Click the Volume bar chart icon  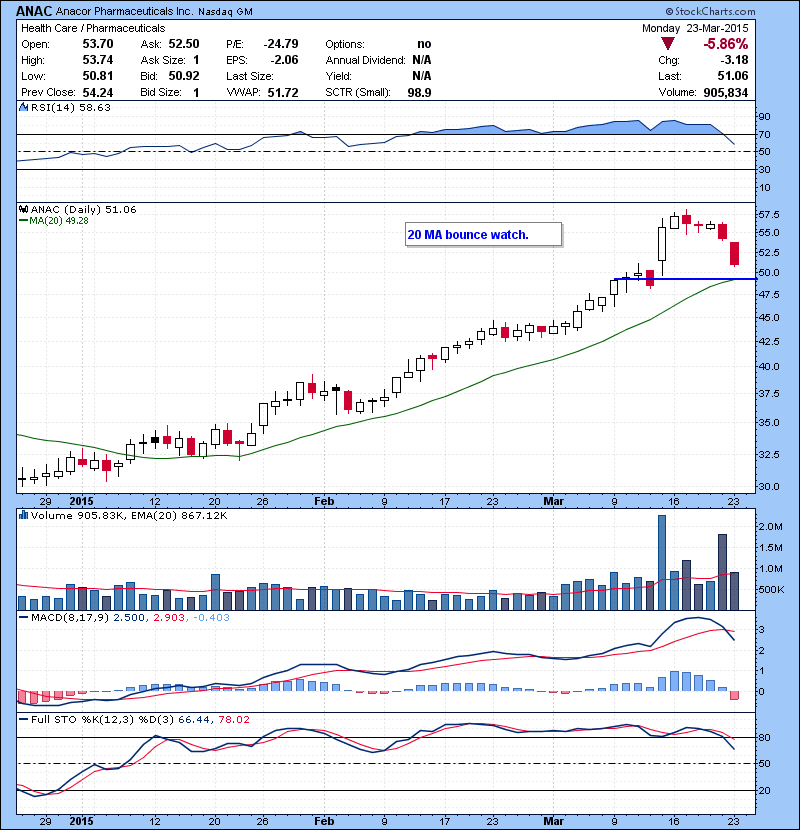[x=23, y=515]
